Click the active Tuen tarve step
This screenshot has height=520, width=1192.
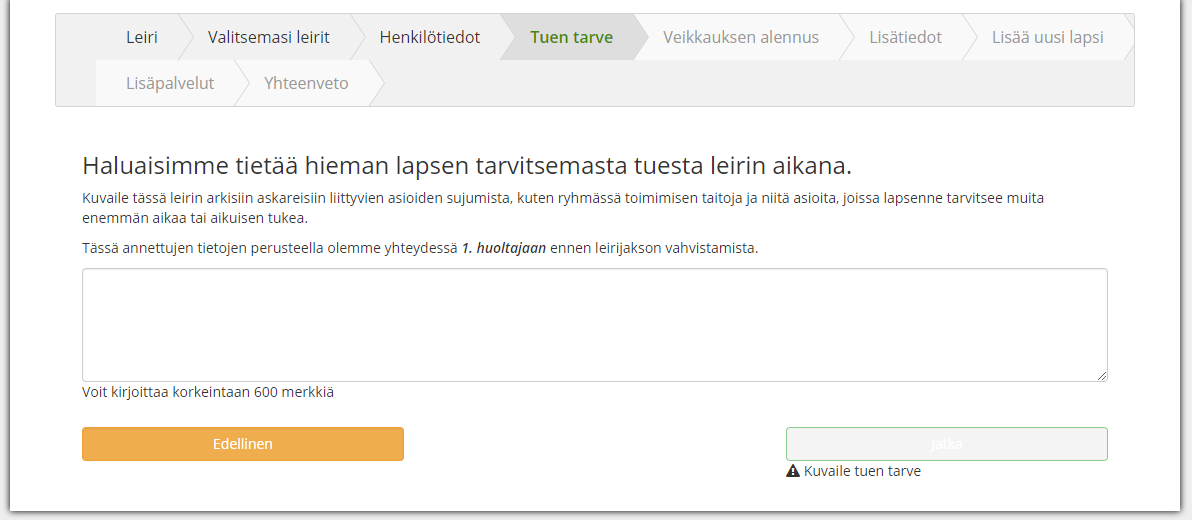pos(572,37)
